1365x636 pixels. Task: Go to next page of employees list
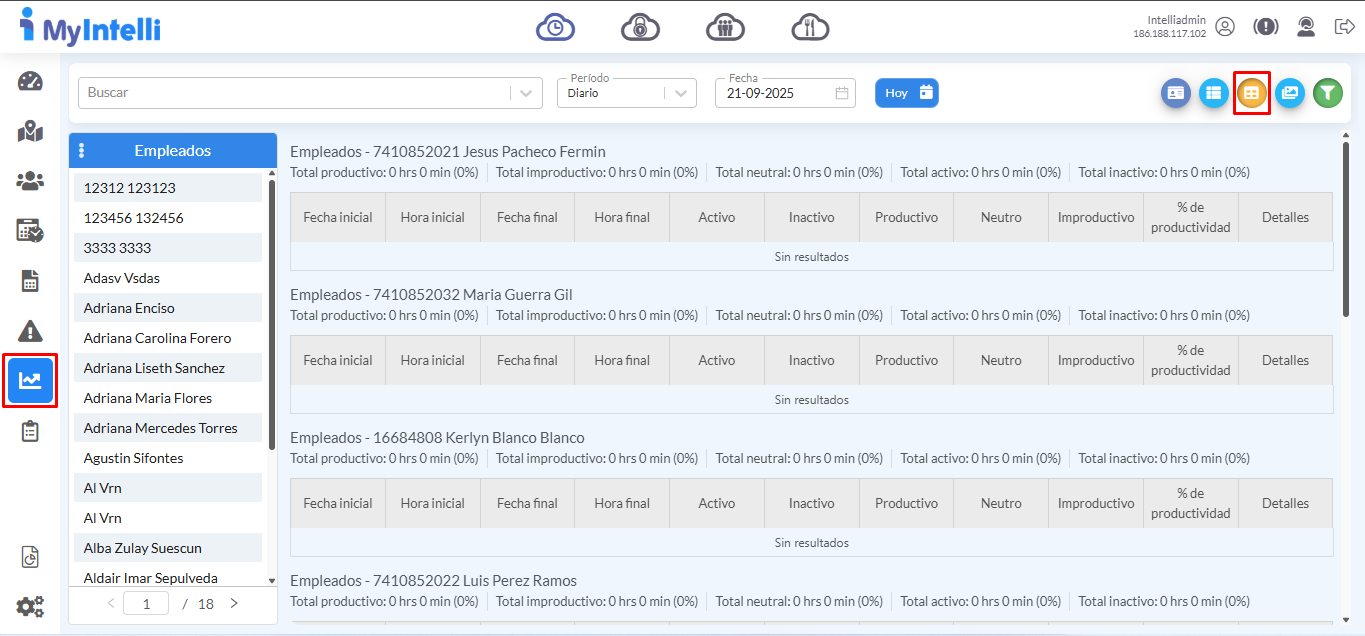coord(234,603)
